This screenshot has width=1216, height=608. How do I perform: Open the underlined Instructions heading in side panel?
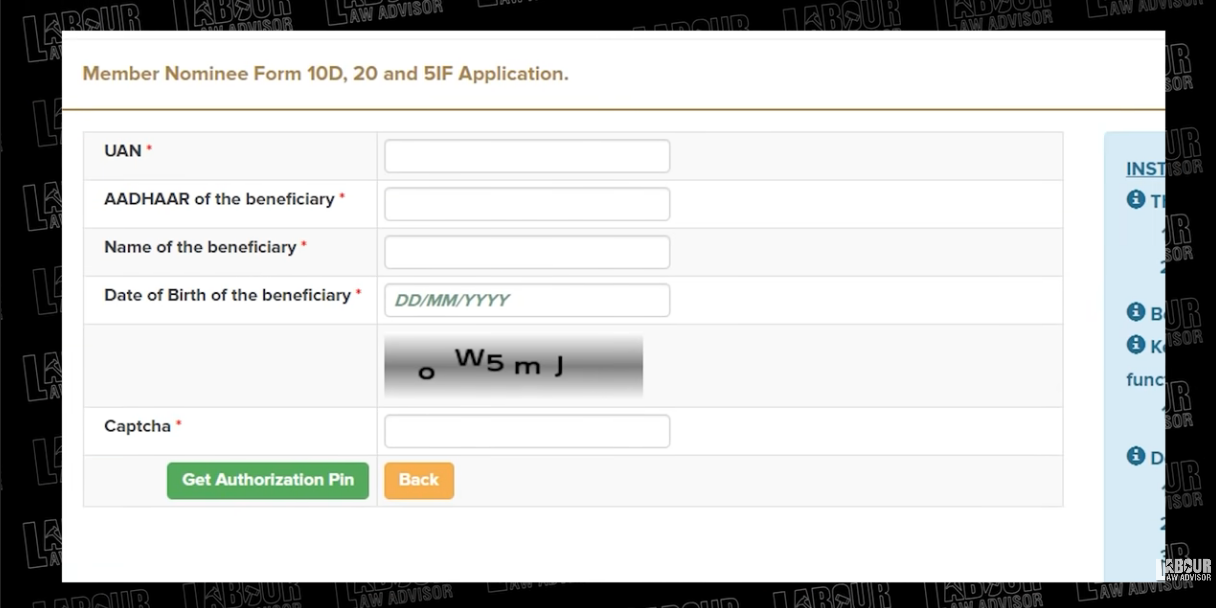point(1145,169)
